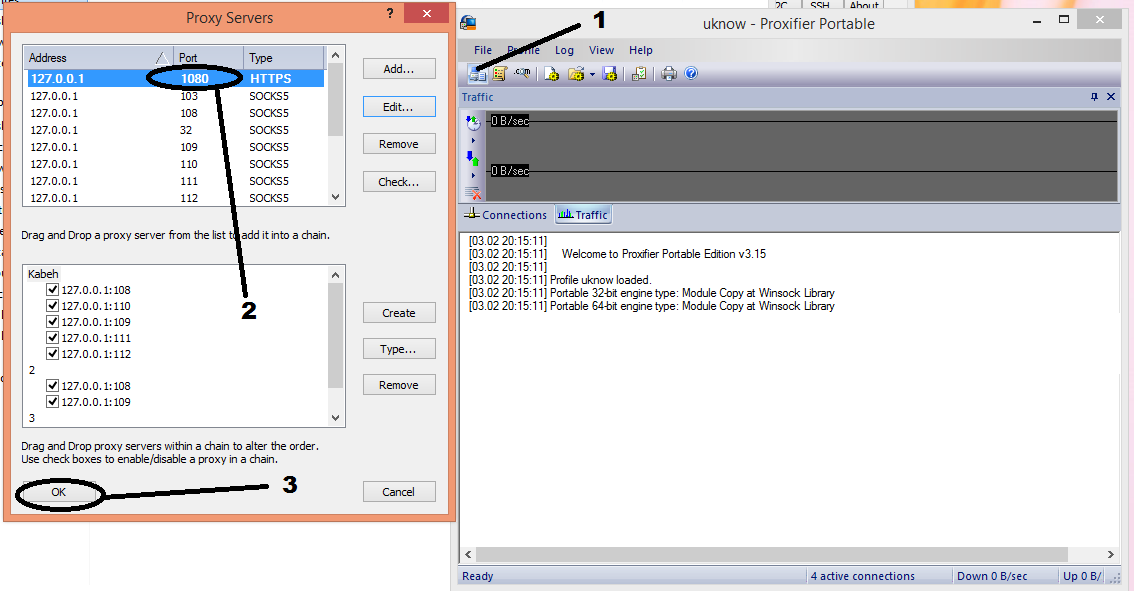Image resolution: width=1134 pixels, height=591 pixels.
Task: Open the Help menu
Action: (641, 50)
